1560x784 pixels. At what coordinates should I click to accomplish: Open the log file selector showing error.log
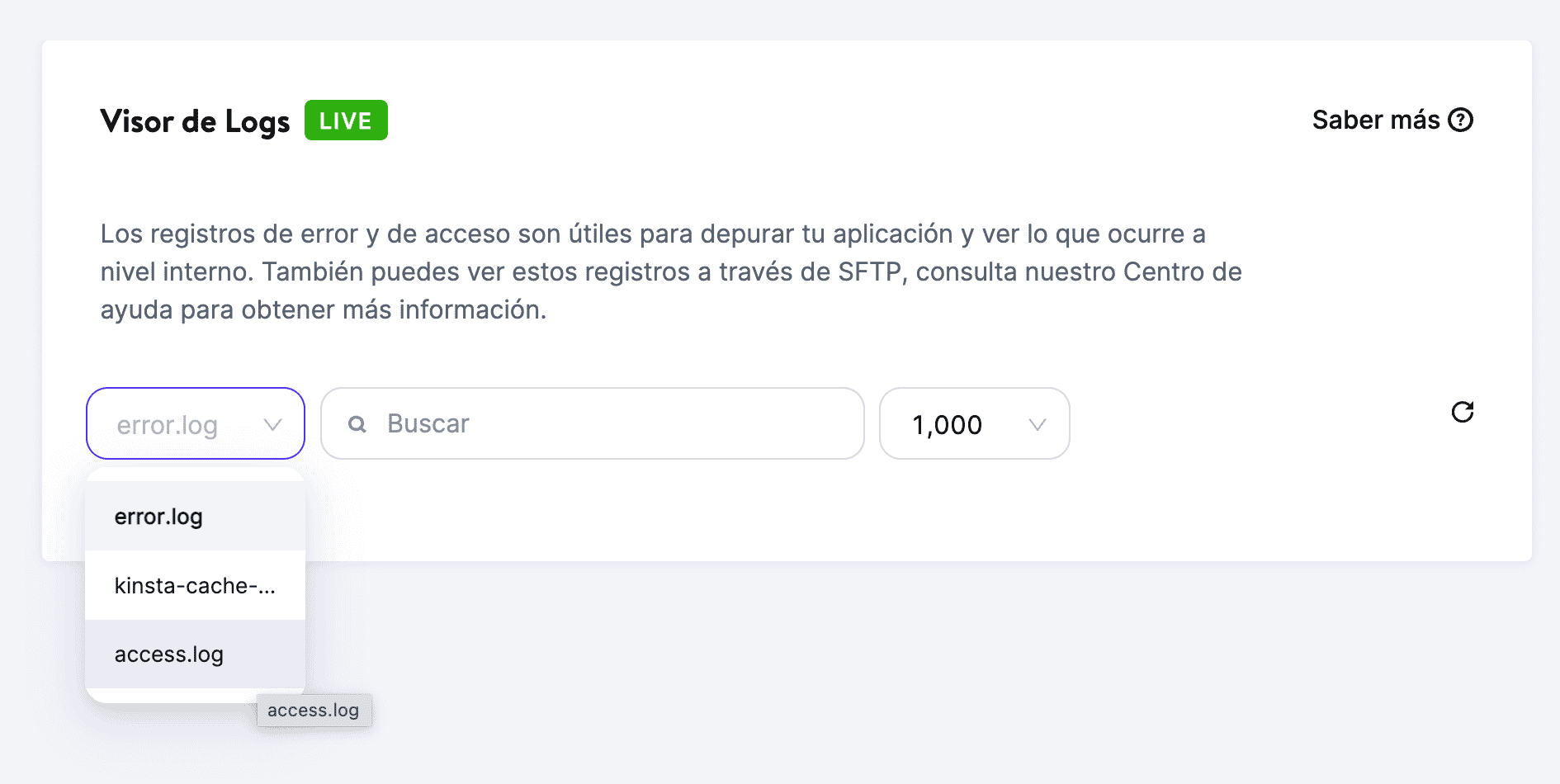[x=195, y=423]
